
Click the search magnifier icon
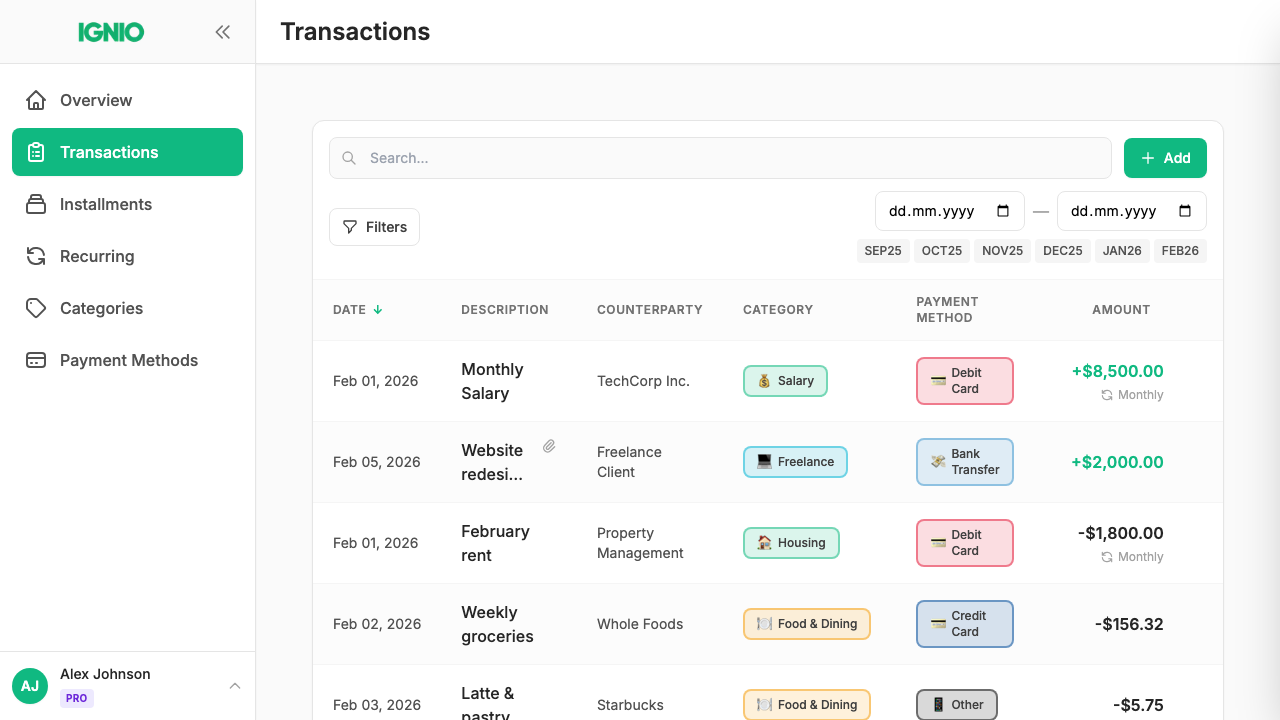(348, 158)
